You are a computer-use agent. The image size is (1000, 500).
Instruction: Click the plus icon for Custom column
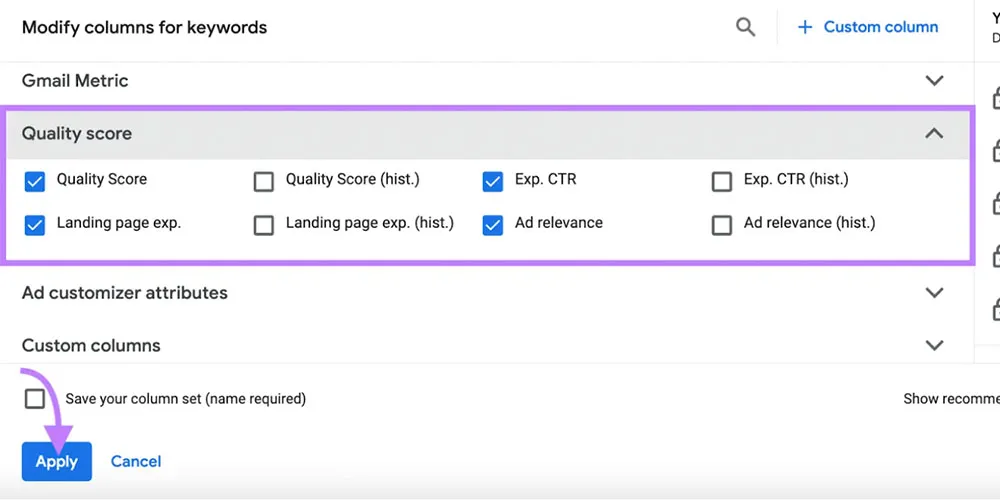(x=805, y=27)
